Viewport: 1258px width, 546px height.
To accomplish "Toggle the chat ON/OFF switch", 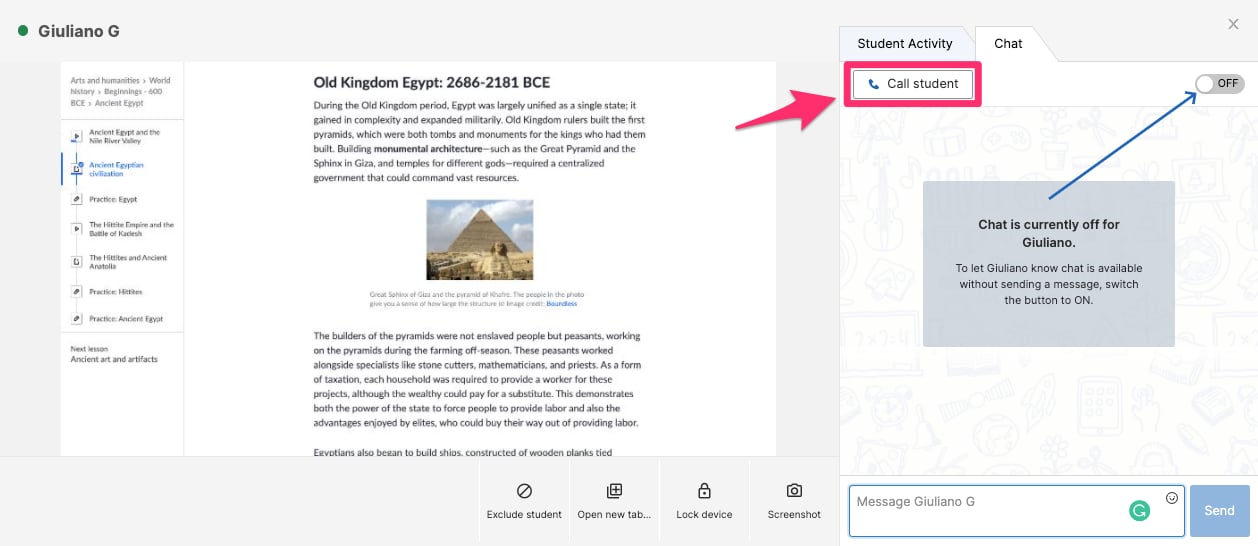I will [1220, 84].
